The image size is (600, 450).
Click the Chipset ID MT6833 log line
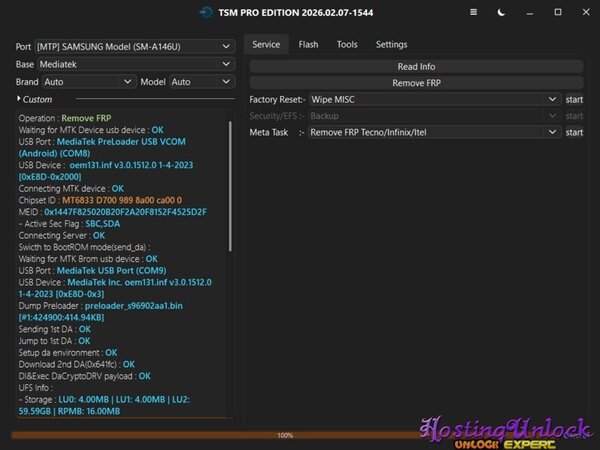pos(100,200)
